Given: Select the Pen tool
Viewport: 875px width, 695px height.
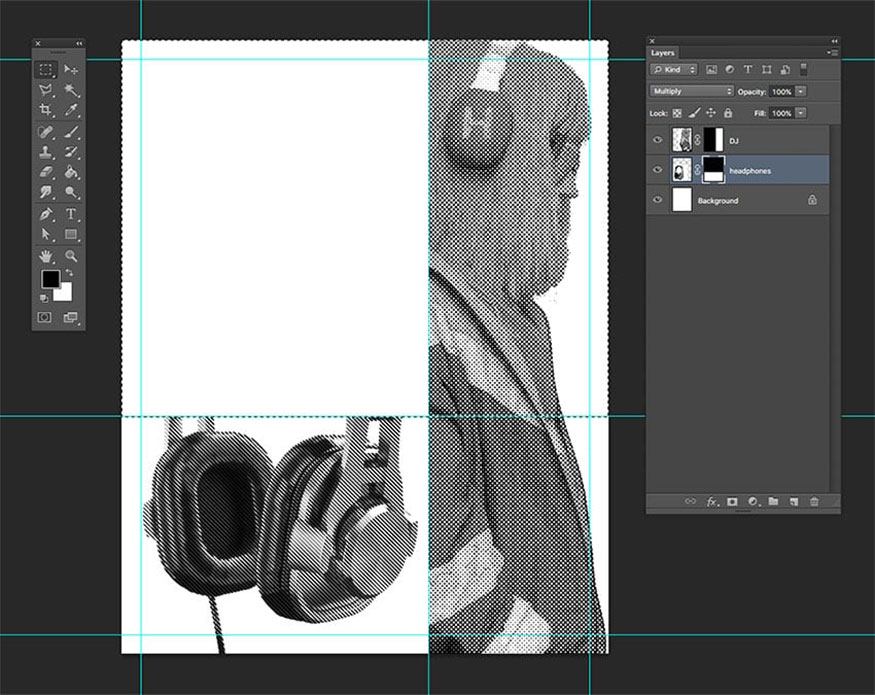Looking at the screenshot, I should point(45,214).
